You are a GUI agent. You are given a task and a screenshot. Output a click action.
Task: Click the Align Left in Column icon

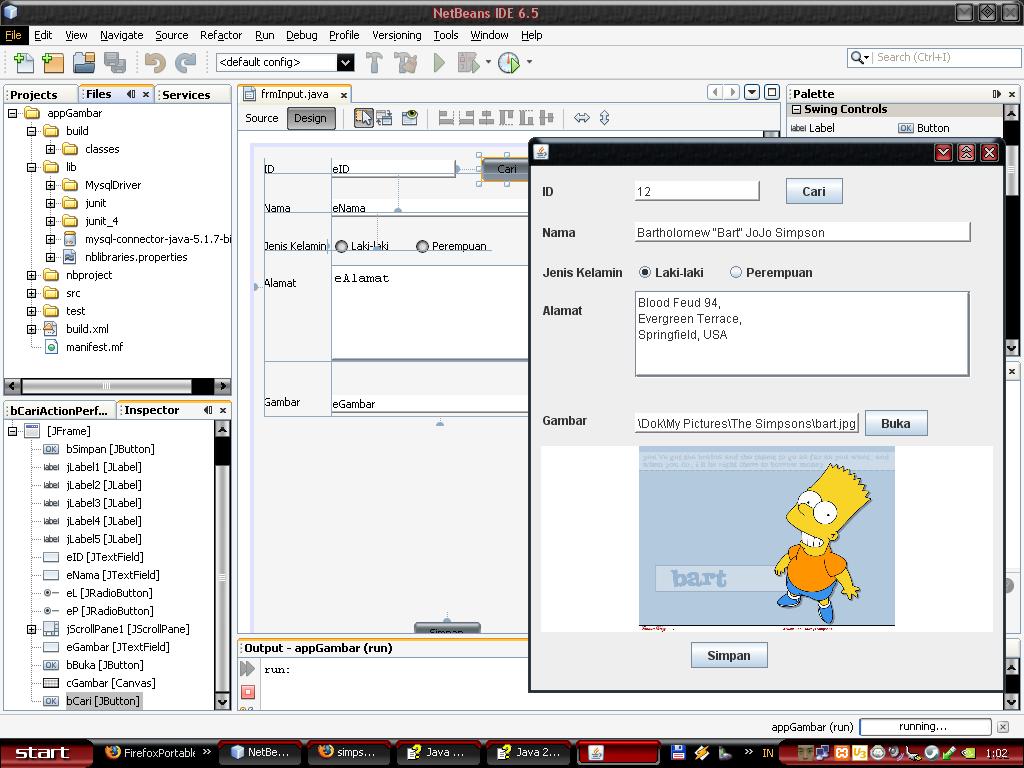[446, 118]
